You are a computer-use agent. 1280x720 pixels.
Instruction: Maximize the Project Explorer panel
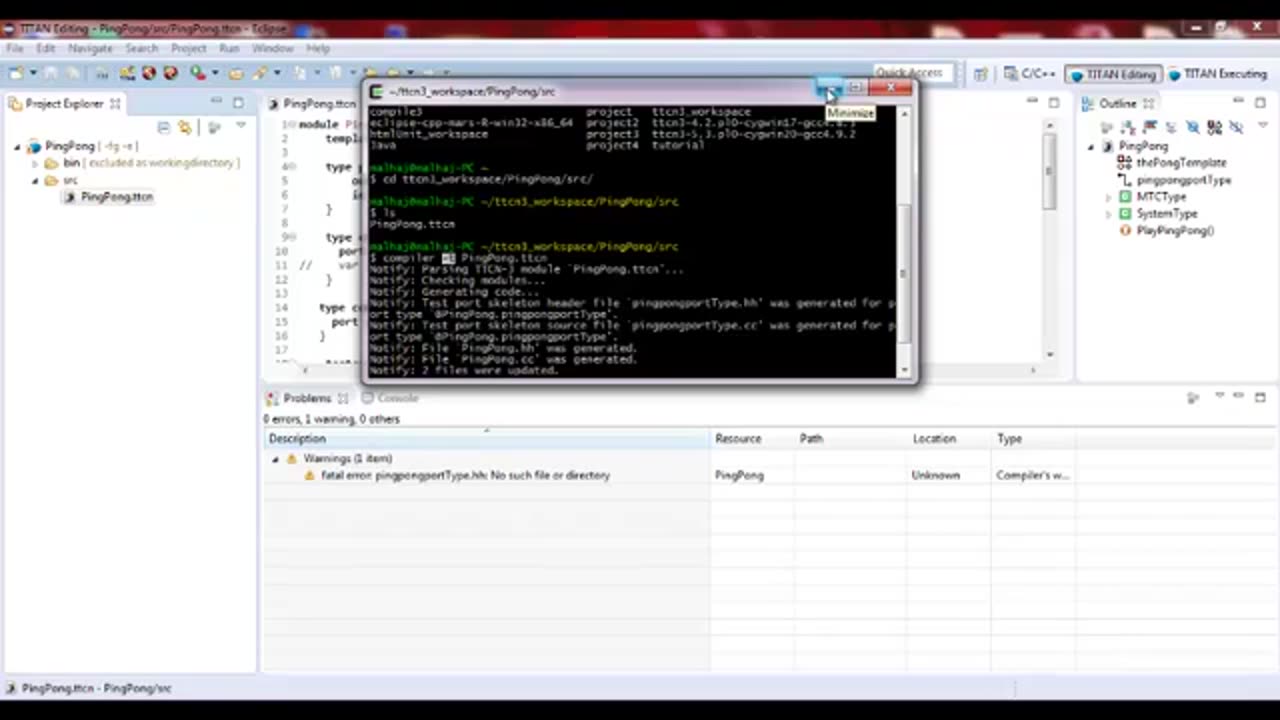click(x=238, y=102)
